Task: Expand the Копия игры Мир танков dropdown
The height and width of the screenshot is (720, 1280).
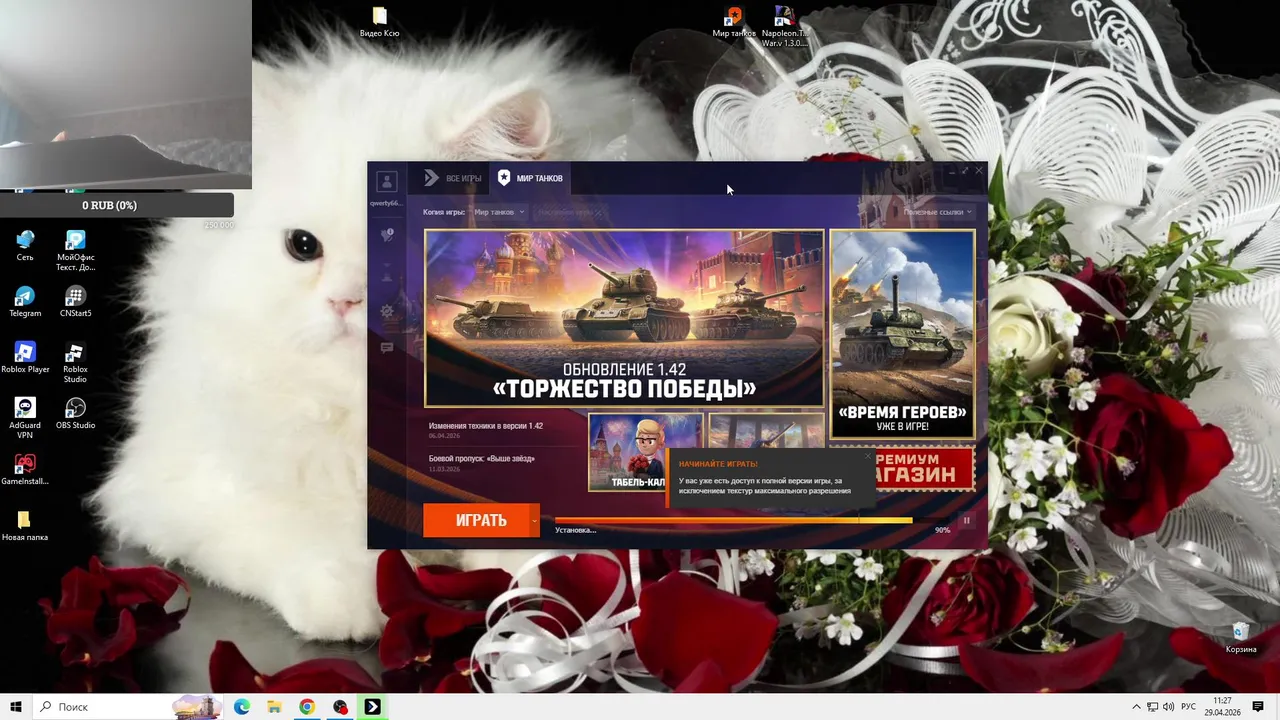Action: (x=499, y=212)
